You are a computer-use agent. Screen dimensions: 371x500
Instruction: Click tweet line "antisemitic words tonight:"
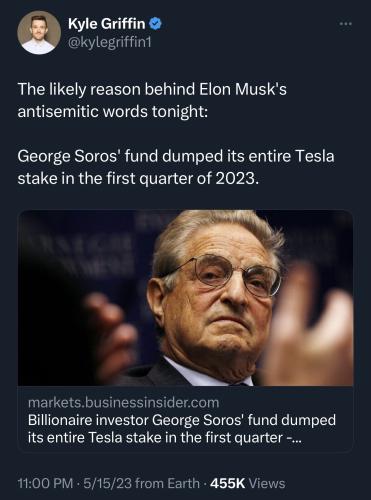(x=113, y=111)
